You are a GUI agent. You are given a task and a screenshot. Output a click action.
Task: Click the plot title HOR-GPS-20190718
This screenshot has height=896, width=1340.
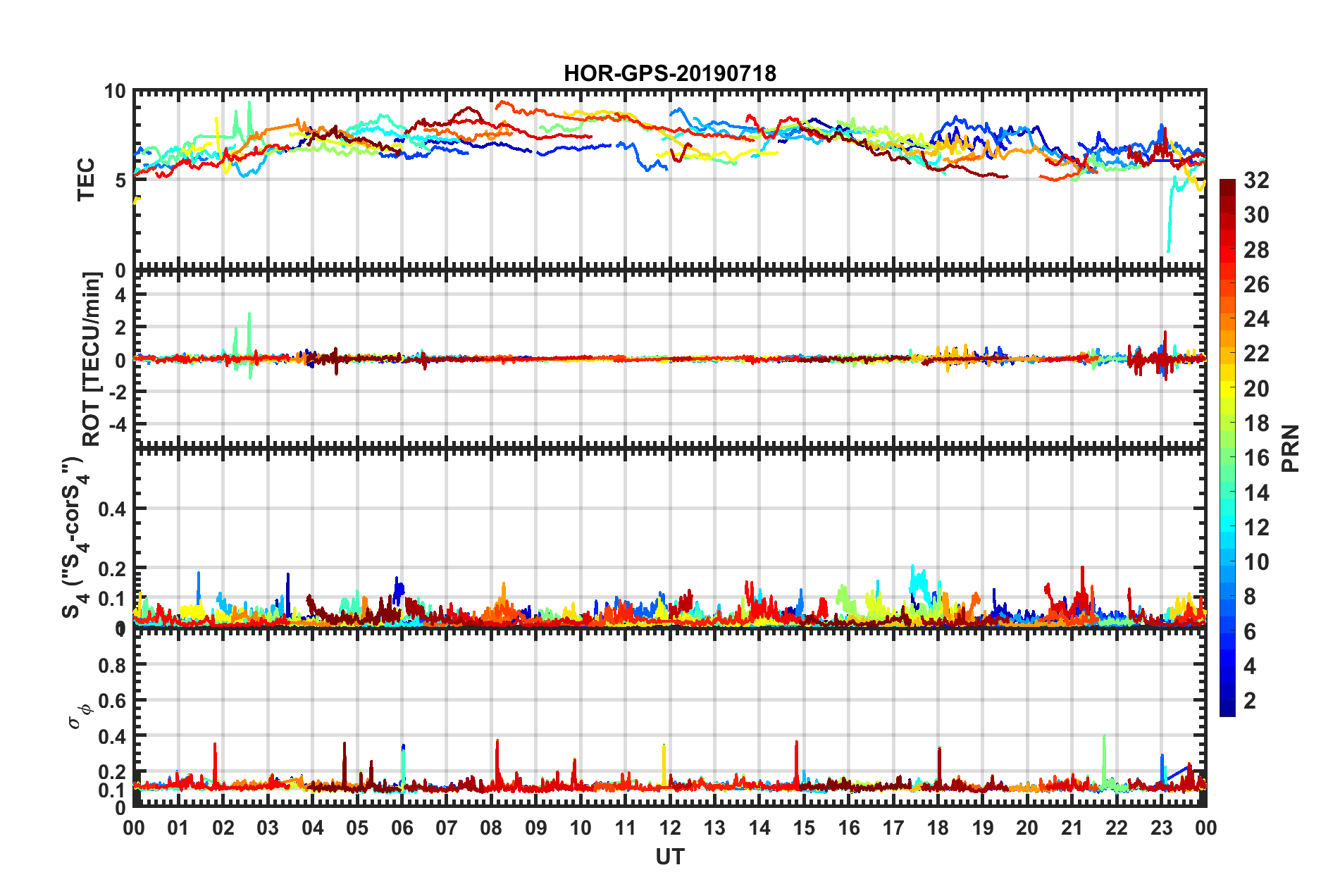pyautogui.click(x=669, y=73)
